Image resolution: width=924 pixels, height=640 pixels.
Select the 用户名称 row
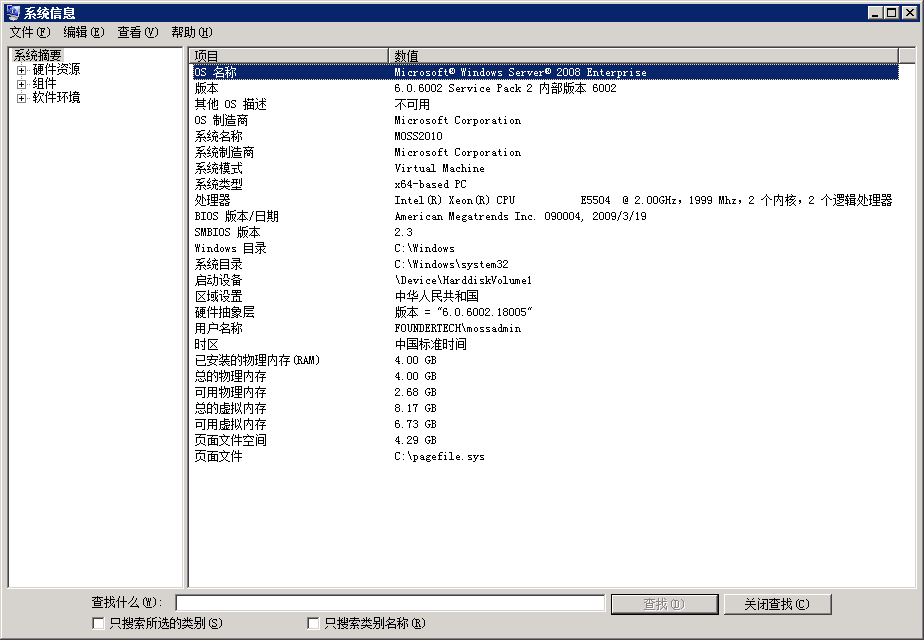coord(545,328)
